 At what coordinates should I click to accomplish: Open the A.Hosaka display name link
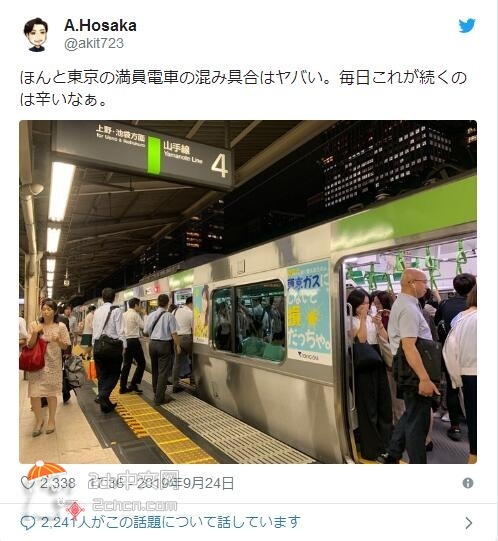click(100, 26)
